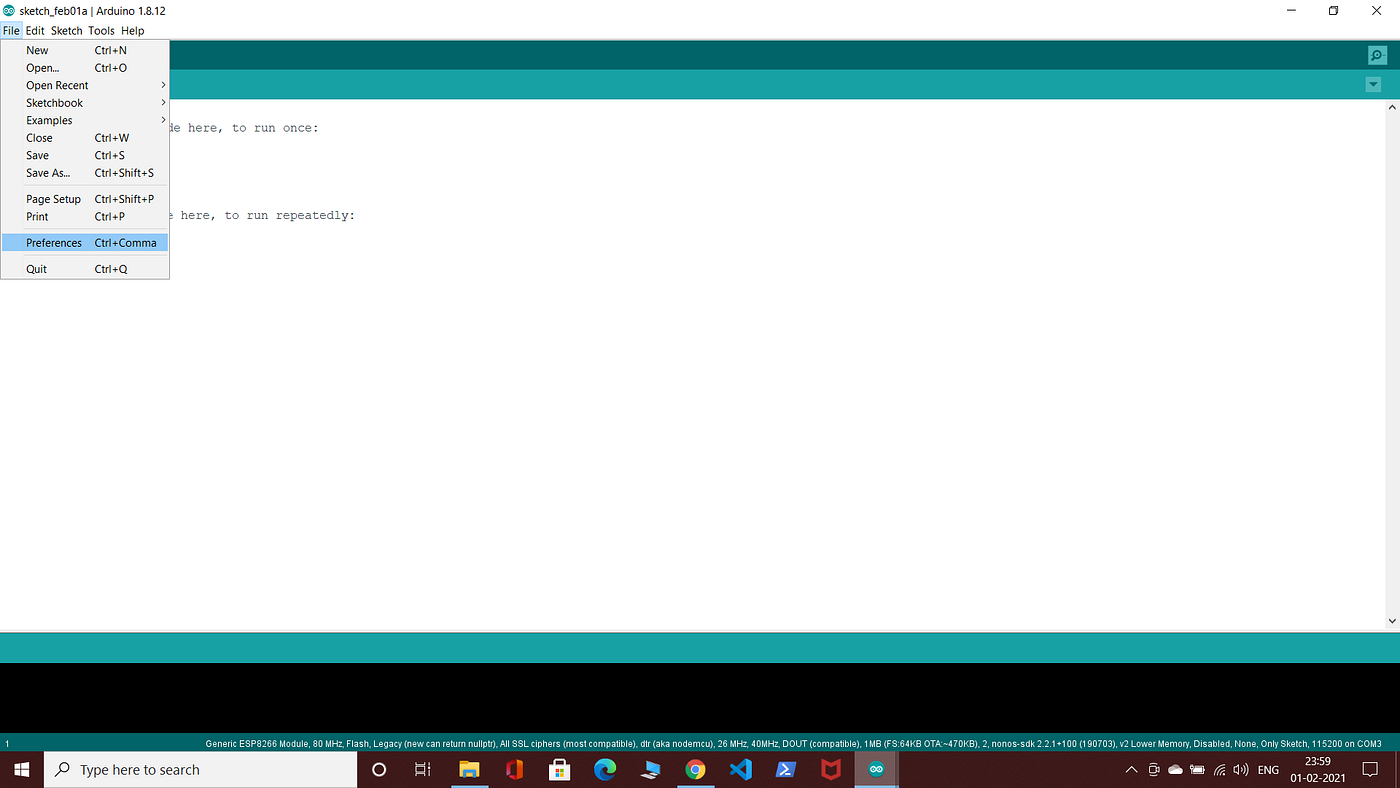Open the Tools menu
The width and height of the screenshot is (1400, 788).
tap(101, 31)
